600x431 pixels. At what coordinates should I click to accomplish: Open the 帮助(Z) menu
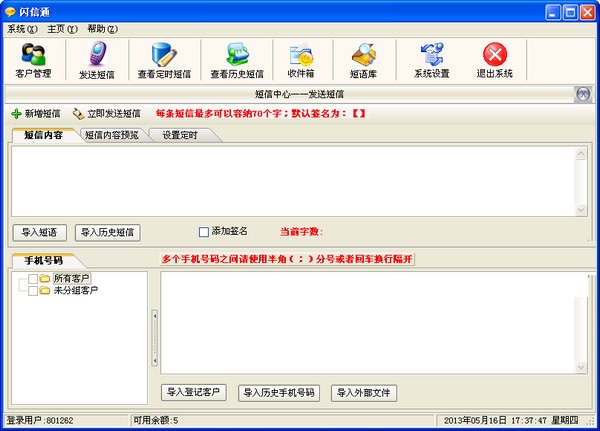coord(102,29)
